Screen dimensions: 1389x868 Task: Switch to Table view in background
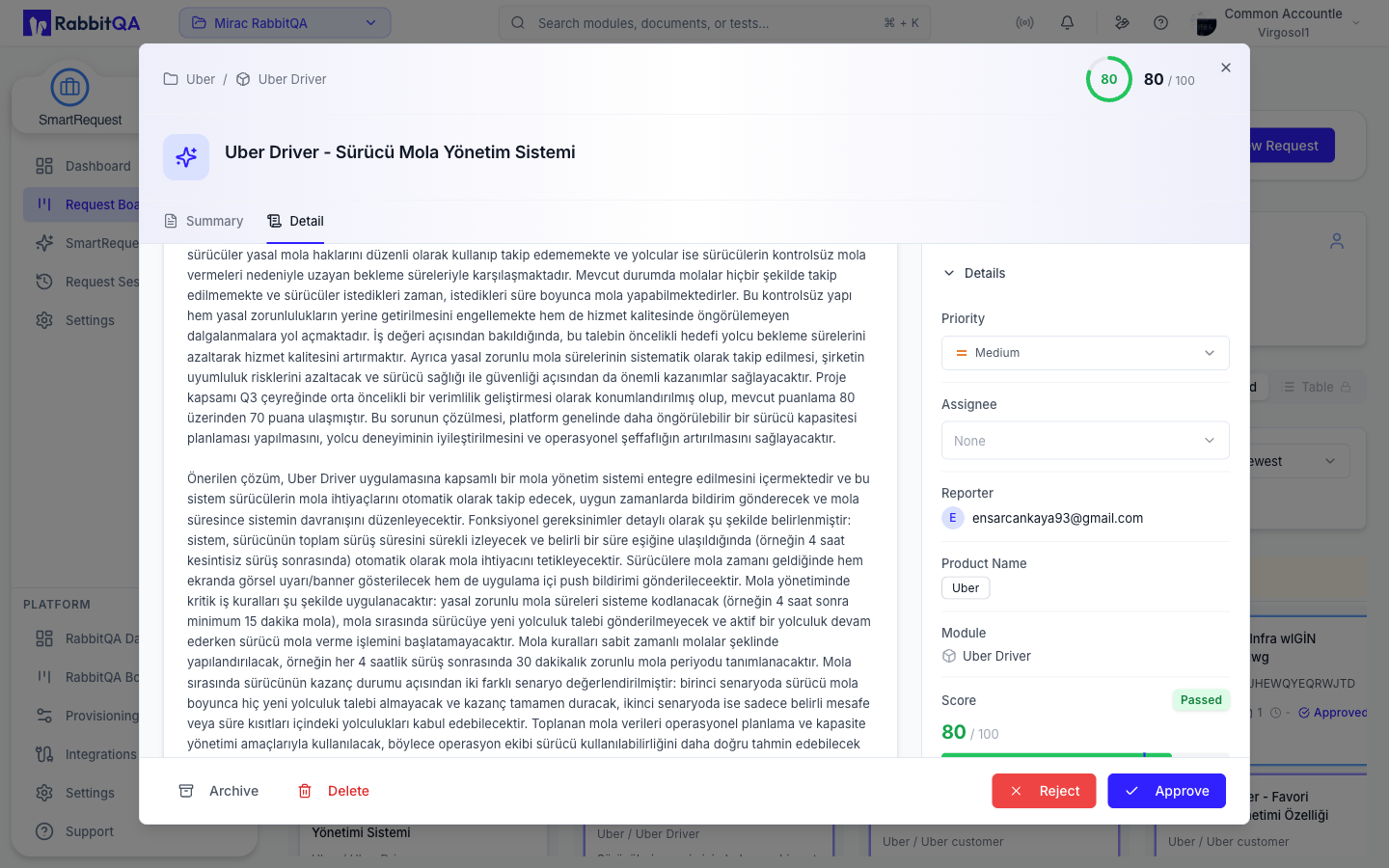point(1317,387)
